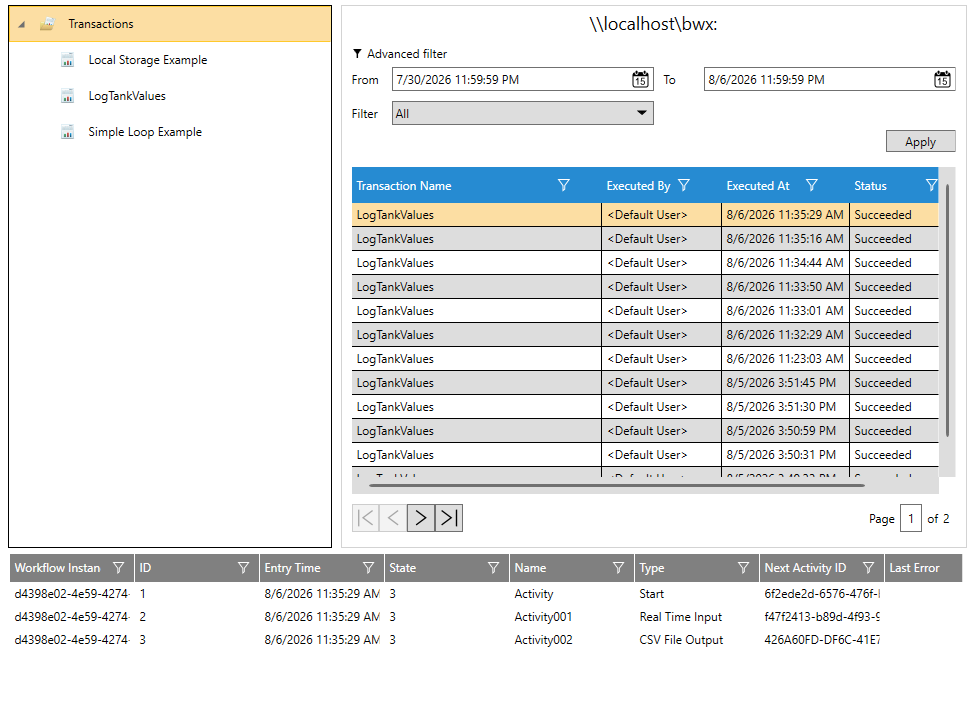Select row executed 8/5/2026 3:51:30 PM
The image size is (970, 702).
(x=645, y=407)
